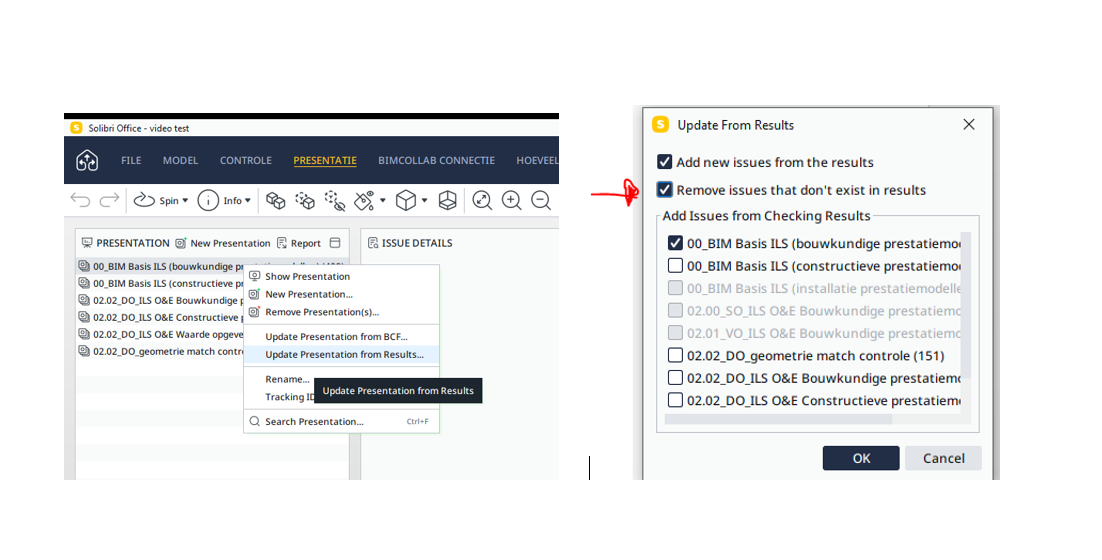Click the dialog list horizontal scrollbar
Viewport: 1102px width, 560px height.
click(778, 419)
